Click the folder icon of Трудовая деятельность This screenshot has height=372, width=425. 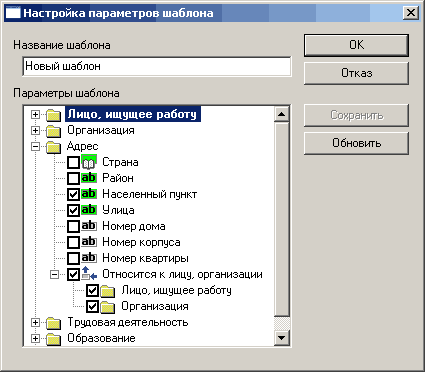[53, 323]
